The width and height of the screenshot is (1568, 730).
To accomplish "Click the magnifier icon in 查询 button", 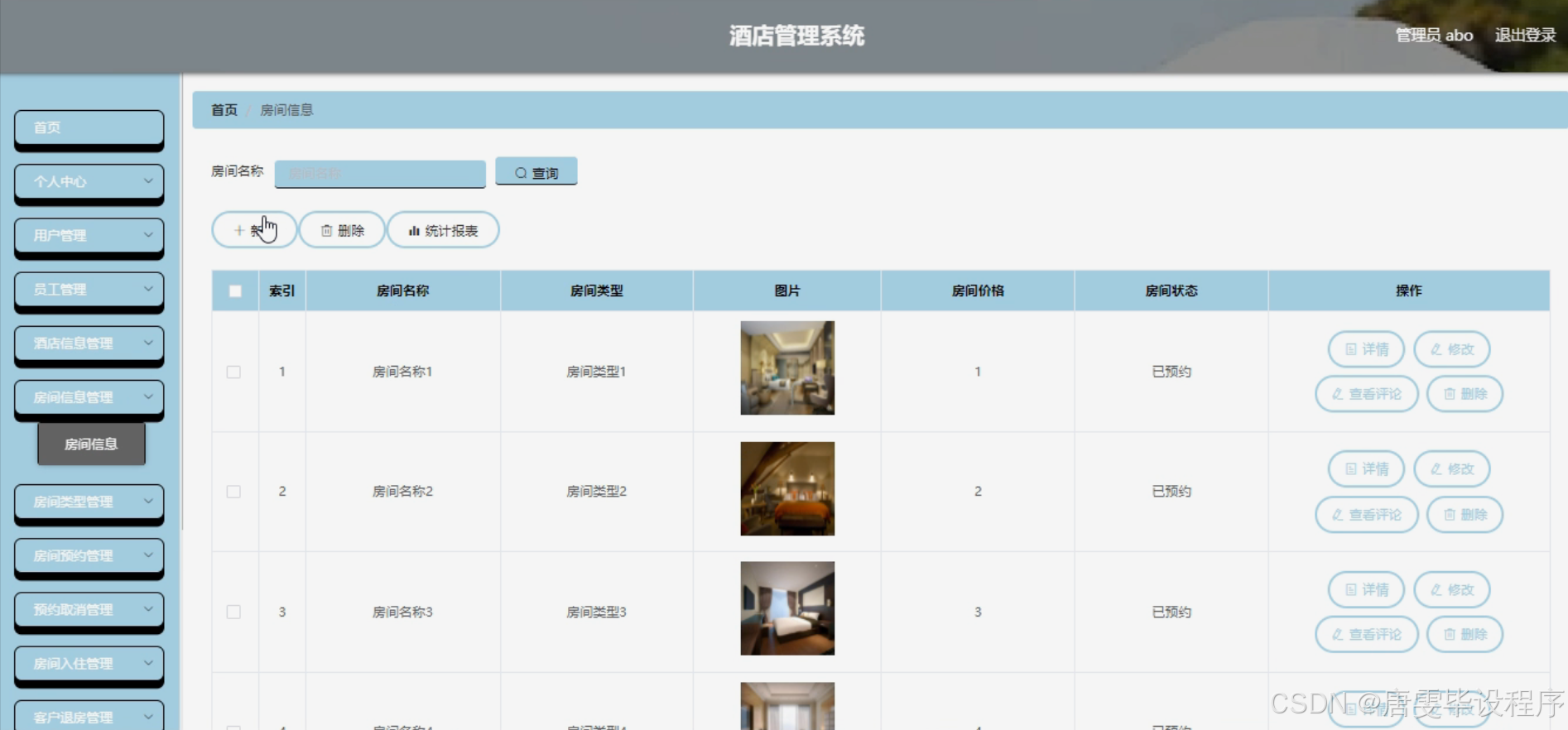I will coord(521,173).
